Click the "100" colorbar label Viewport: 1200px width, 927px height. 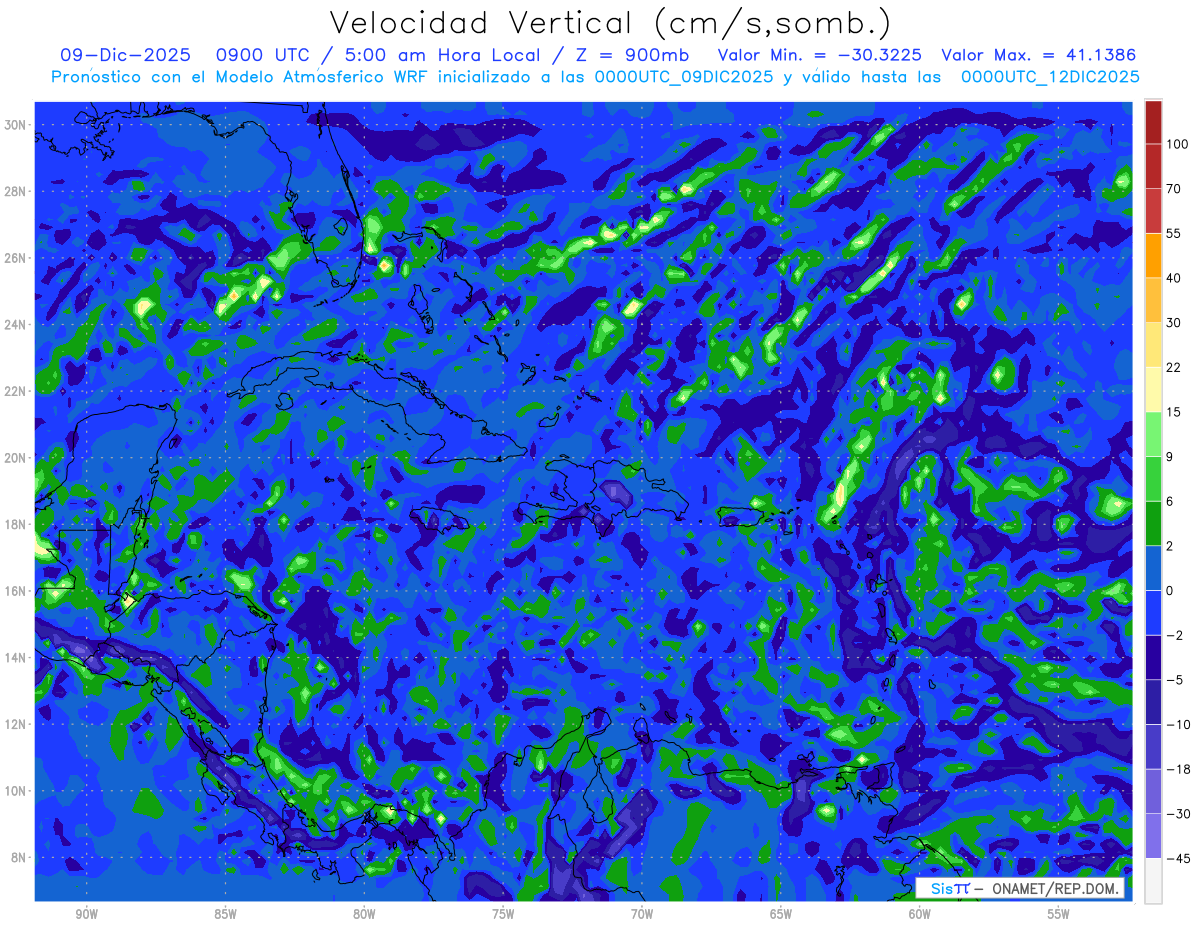tap(1177, 144)
